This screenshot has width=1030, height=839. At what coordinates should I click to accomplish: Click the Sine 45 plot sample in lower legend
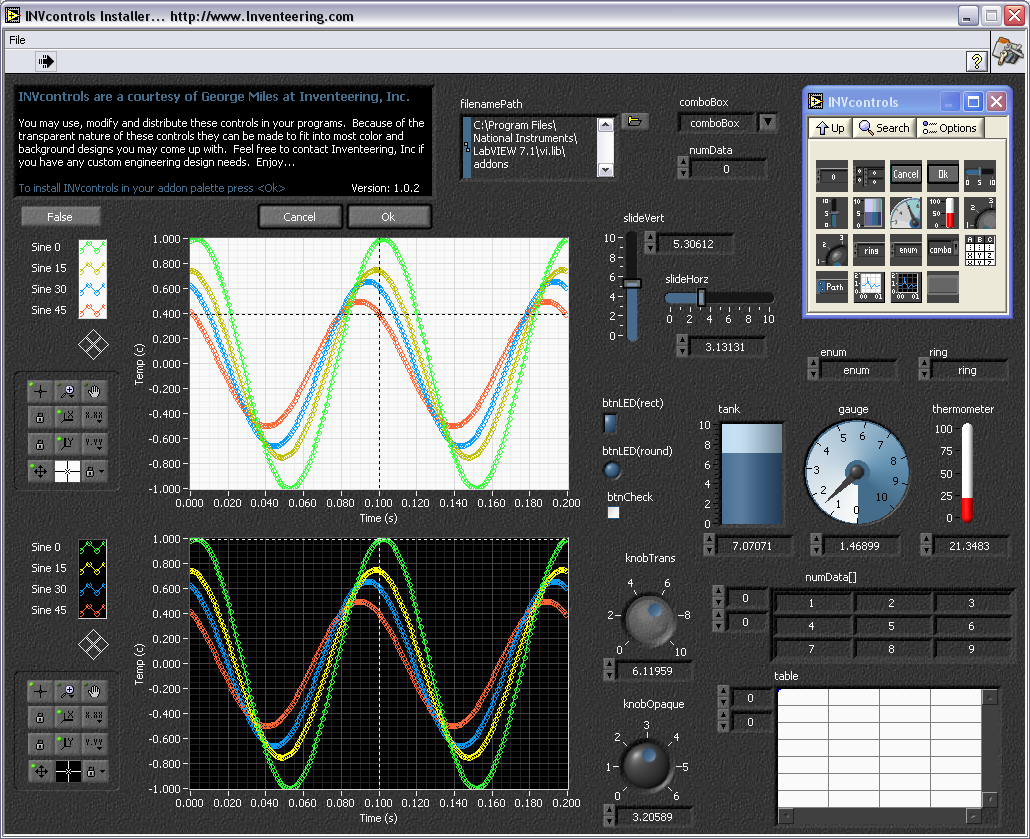point(93,610)
